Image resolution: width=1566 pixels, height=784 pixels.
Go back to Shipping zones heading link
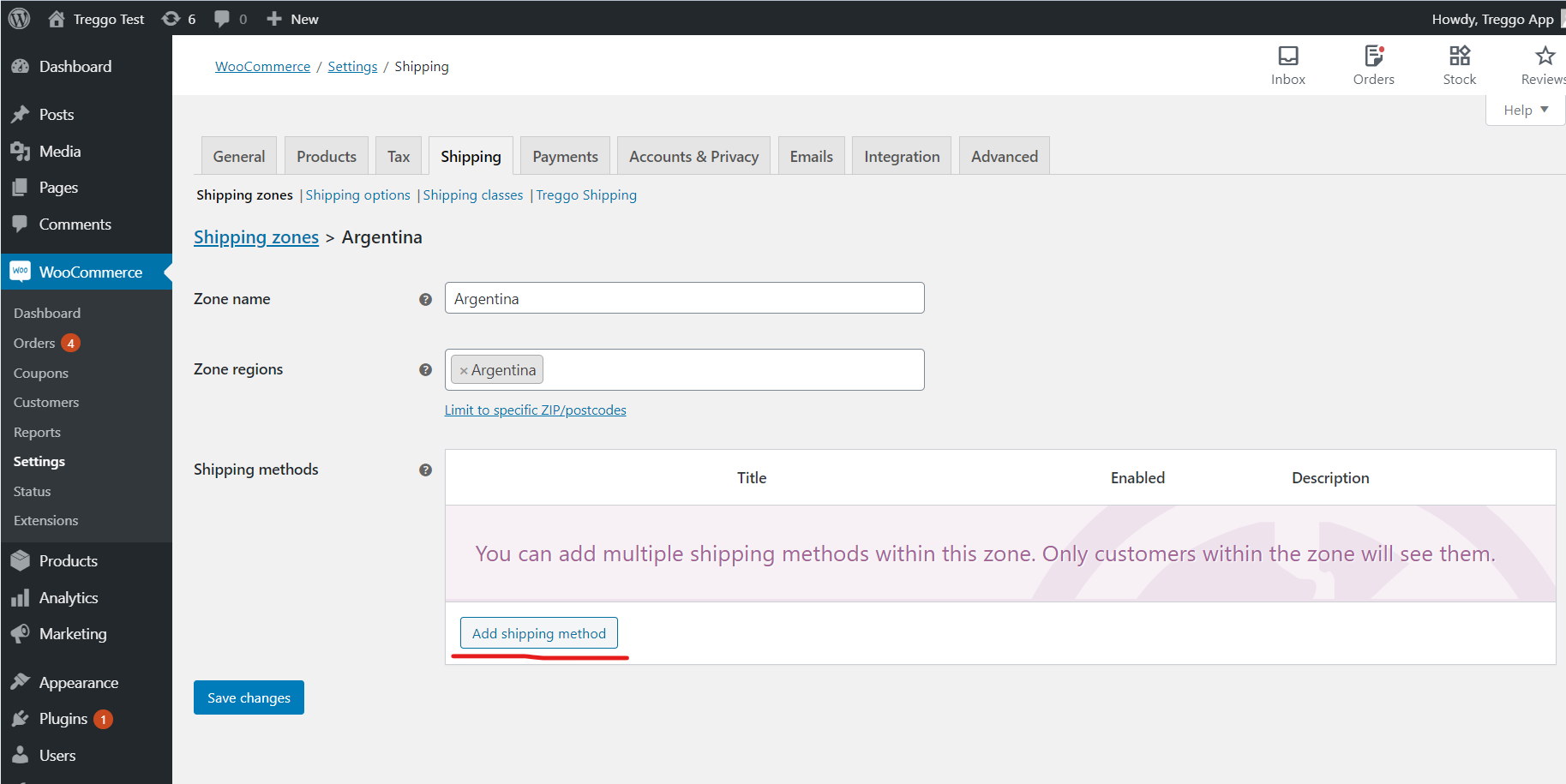coord(256,237)
